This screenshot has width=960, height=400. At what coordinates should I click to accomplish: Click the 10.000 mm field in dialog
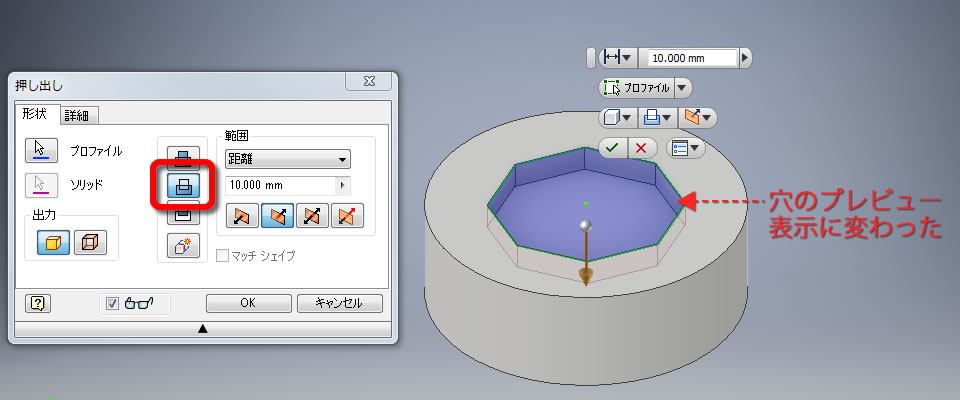[280, 185]
